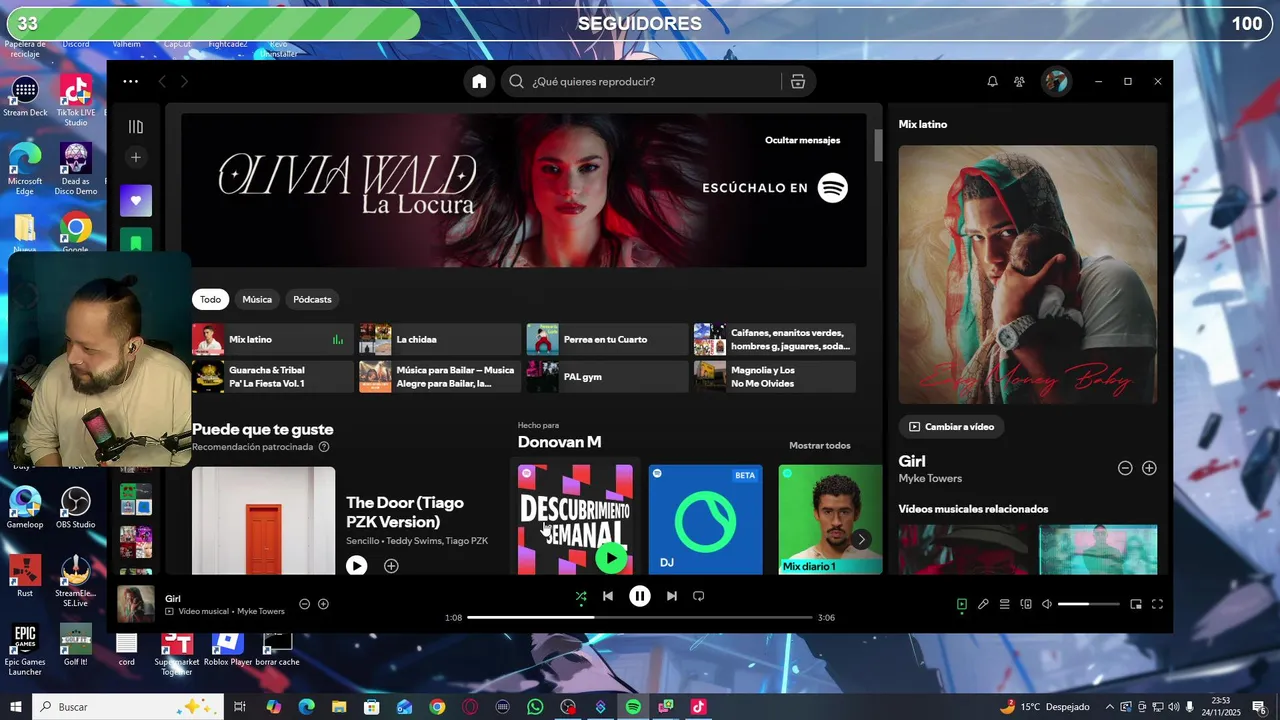
Task: Open Spotify notifications bell
Action: coord(992,82)
